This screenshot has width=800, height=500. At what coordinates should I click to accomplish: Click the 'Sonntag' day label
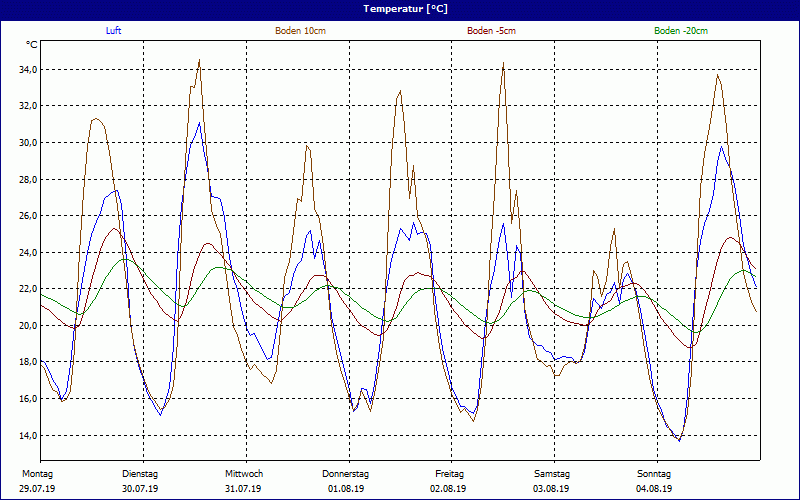point(654,474)
